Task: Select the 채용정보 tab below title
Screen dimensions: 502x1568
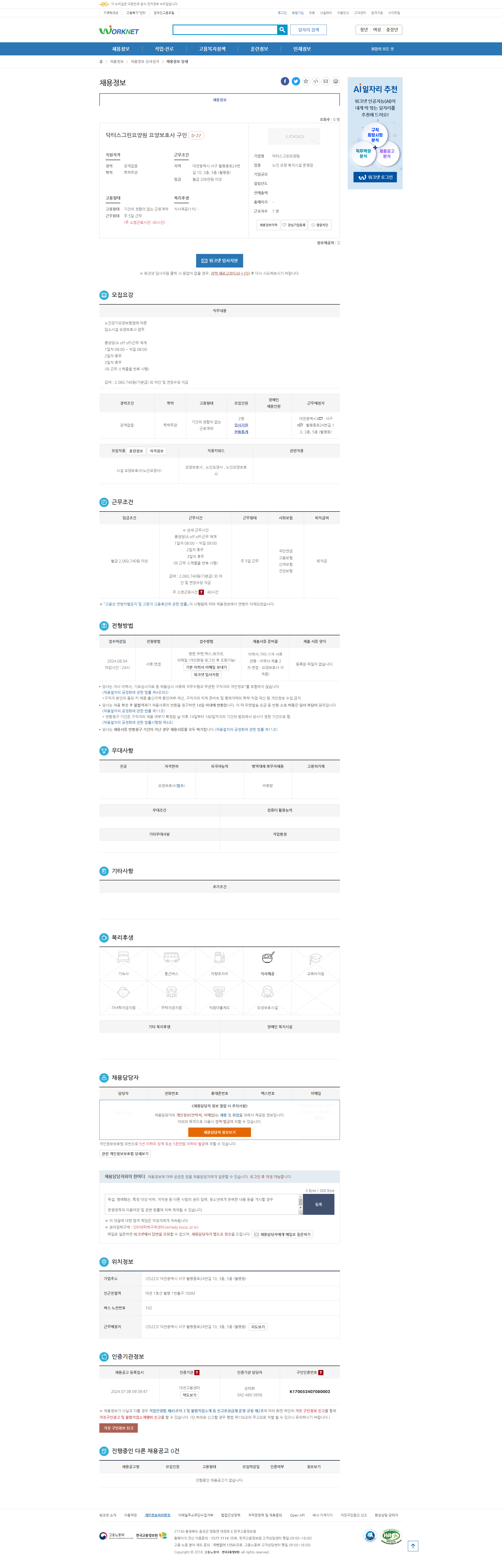Action: [x=219, y=100]
